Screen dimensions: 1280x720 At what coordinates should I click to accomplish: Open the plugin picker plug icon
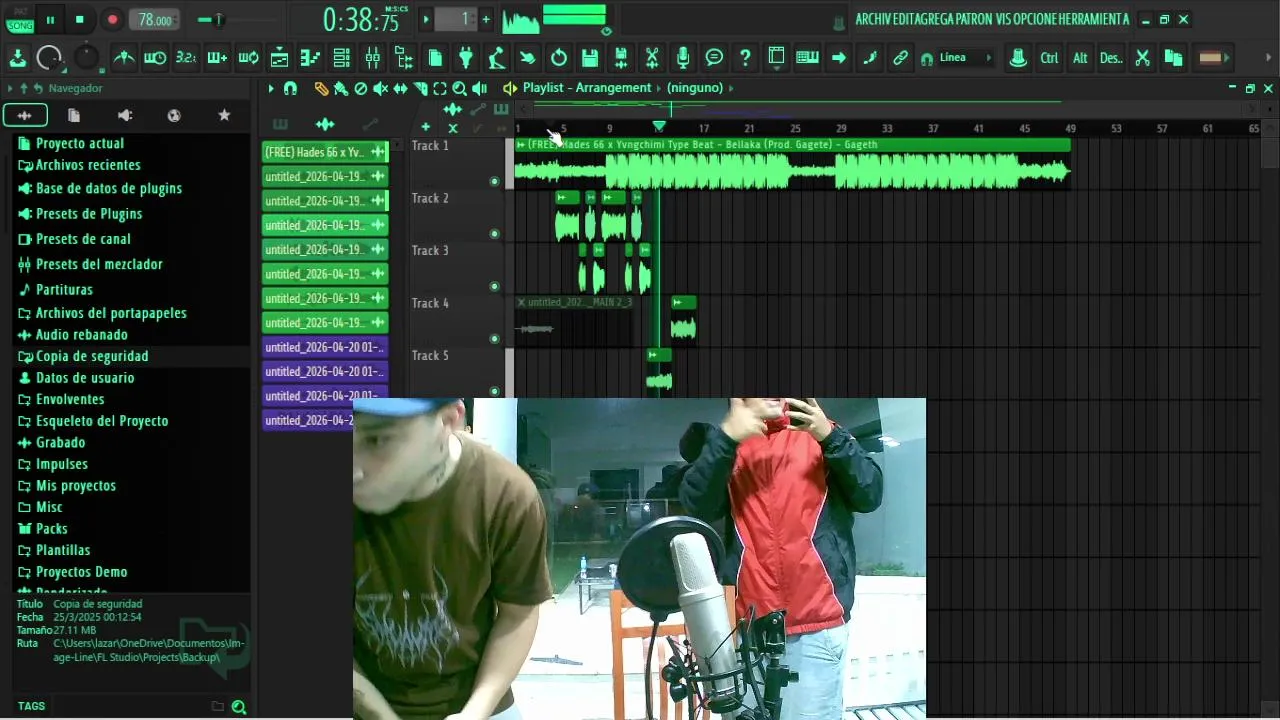coord(465,58)
